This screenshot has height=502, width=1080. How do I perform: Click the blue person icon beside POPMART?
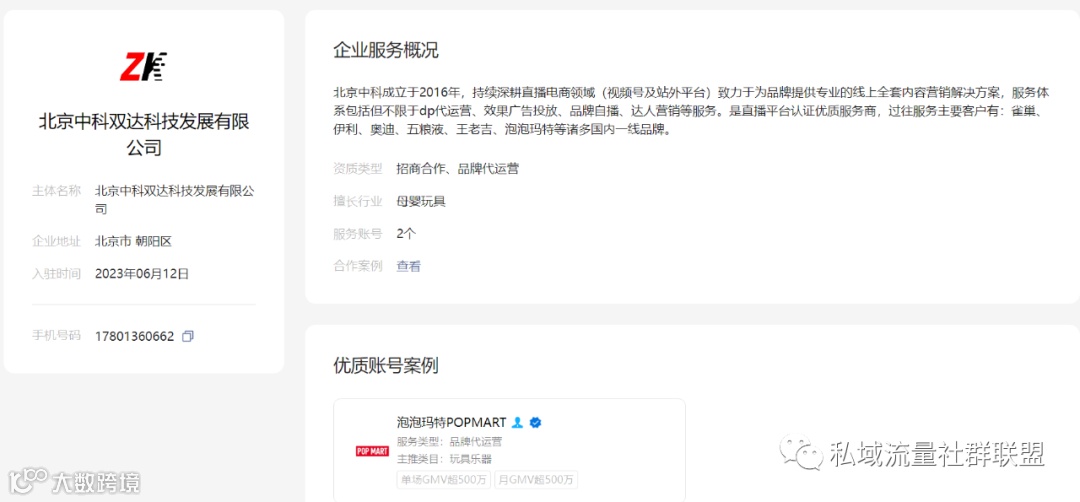pos(517,422)
